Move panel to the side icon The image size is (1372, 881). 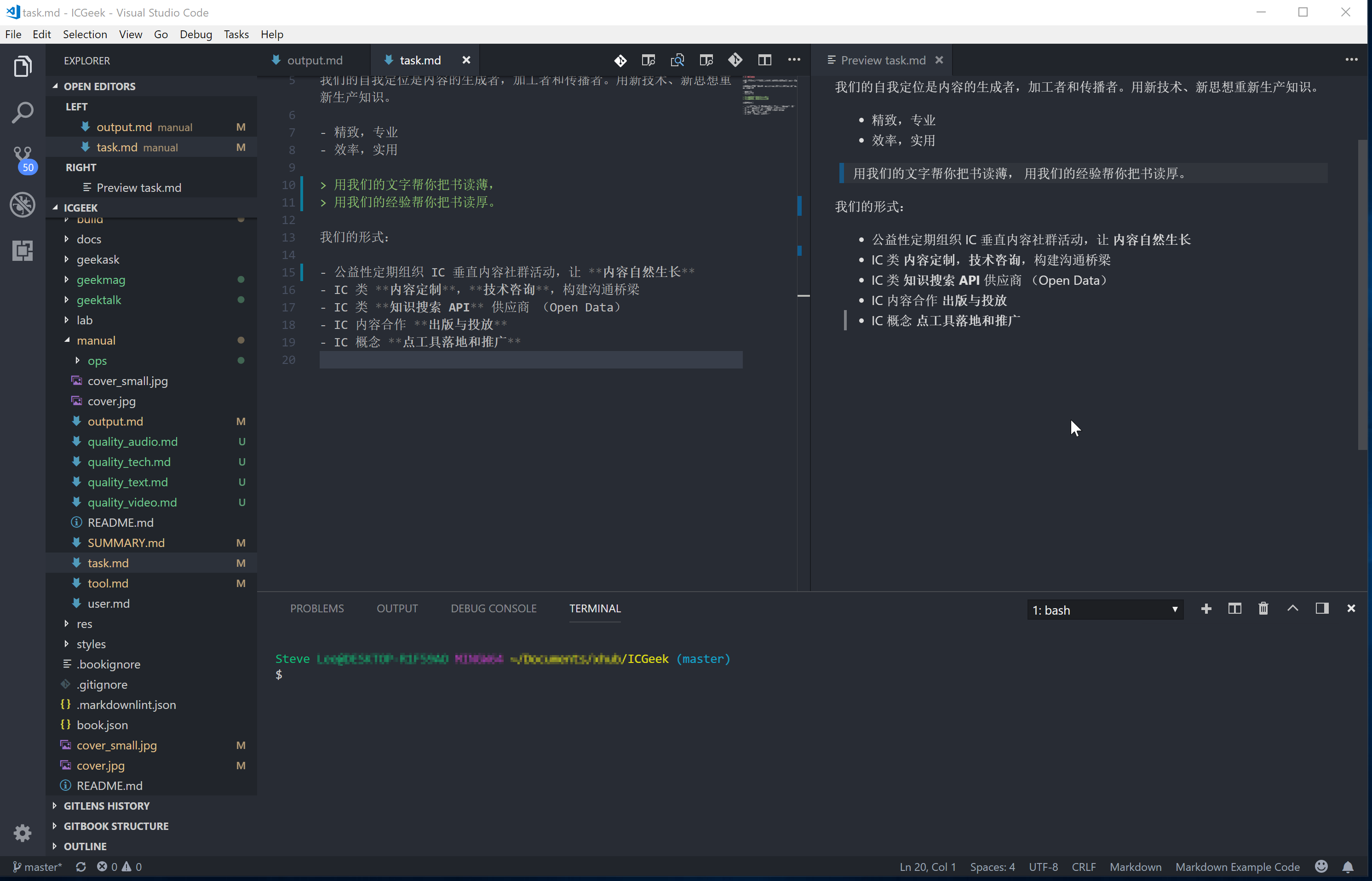click(x=1322, y=609)
